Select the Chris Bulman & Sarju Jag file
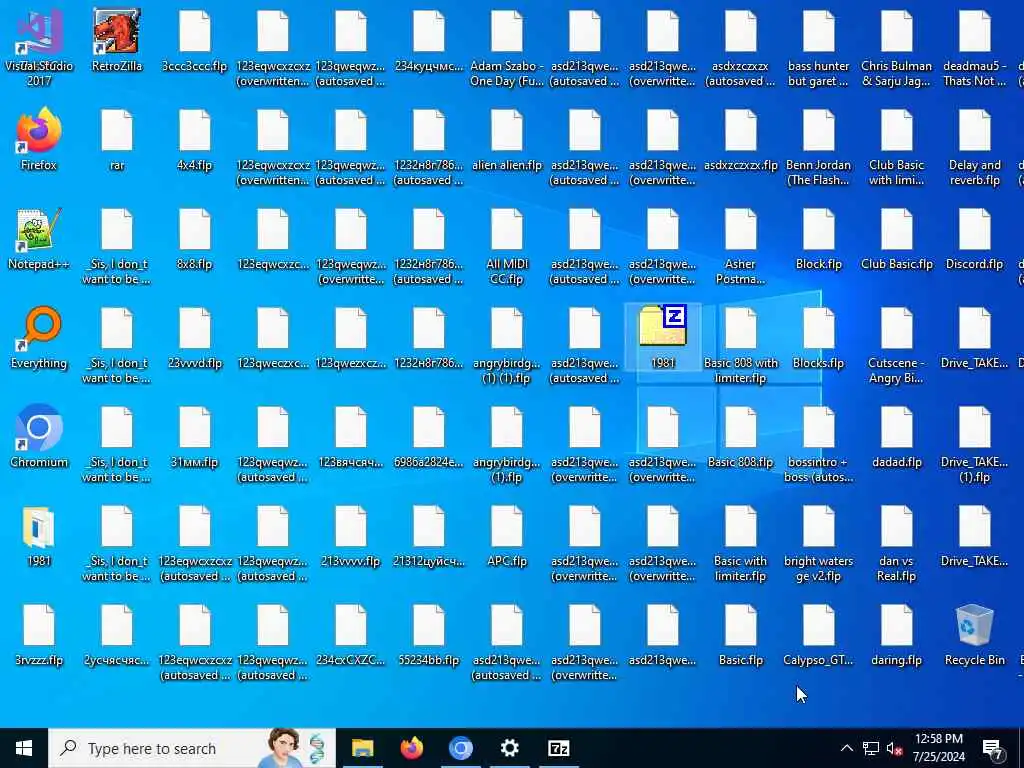Screen dimensions: 1024x768 click(x=897, y=48)
